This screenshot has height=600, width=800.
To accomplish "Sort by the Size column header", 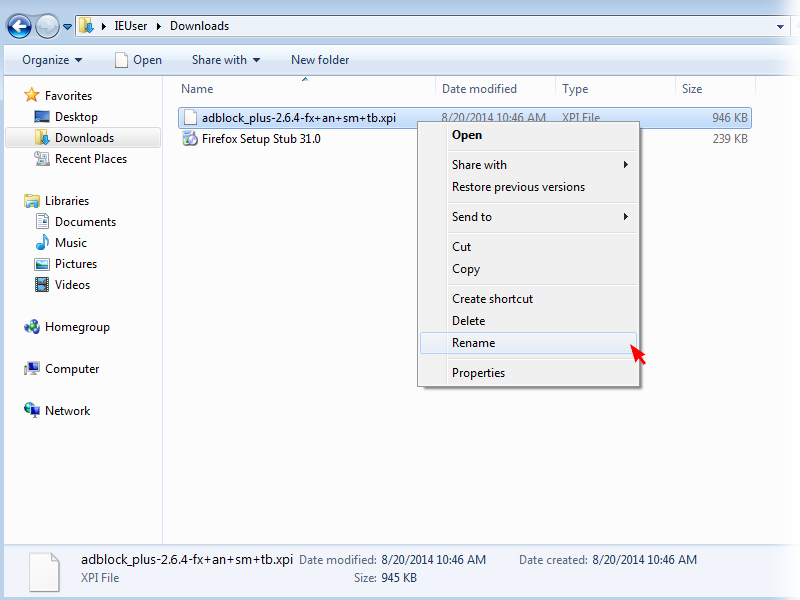I will (x=692, y=89).
